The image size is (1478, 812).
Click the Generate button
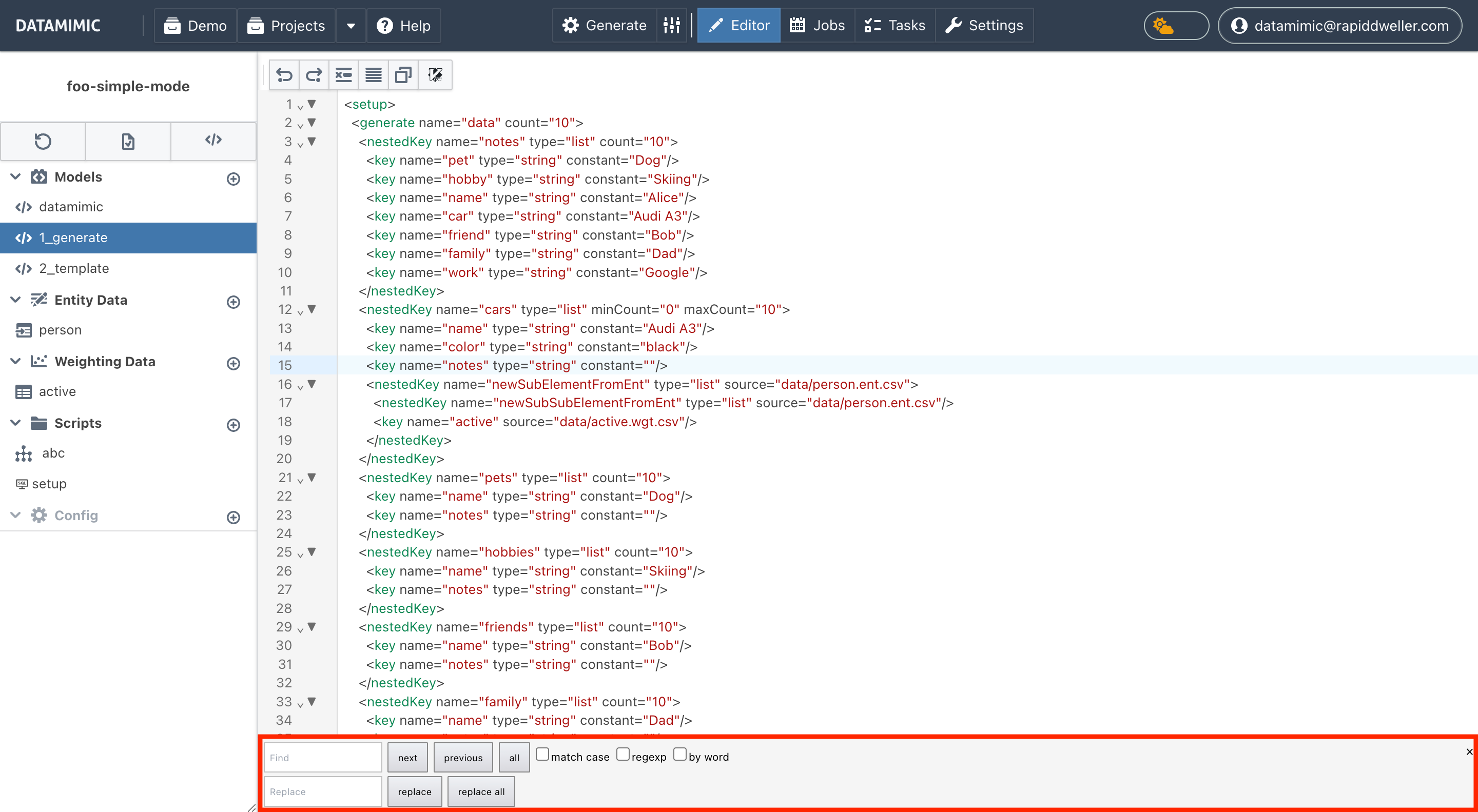point(604,25)
